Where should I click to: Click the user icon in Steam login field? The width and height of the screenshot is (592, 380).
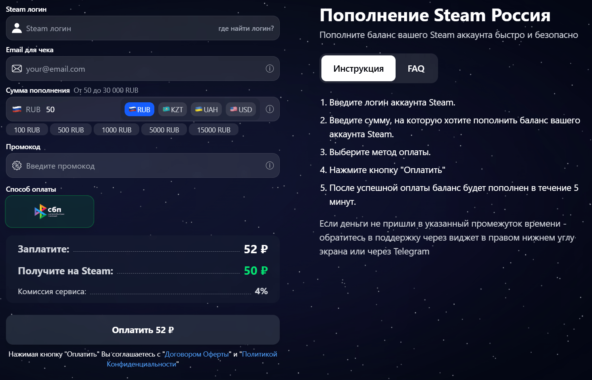tap(17, 28)
